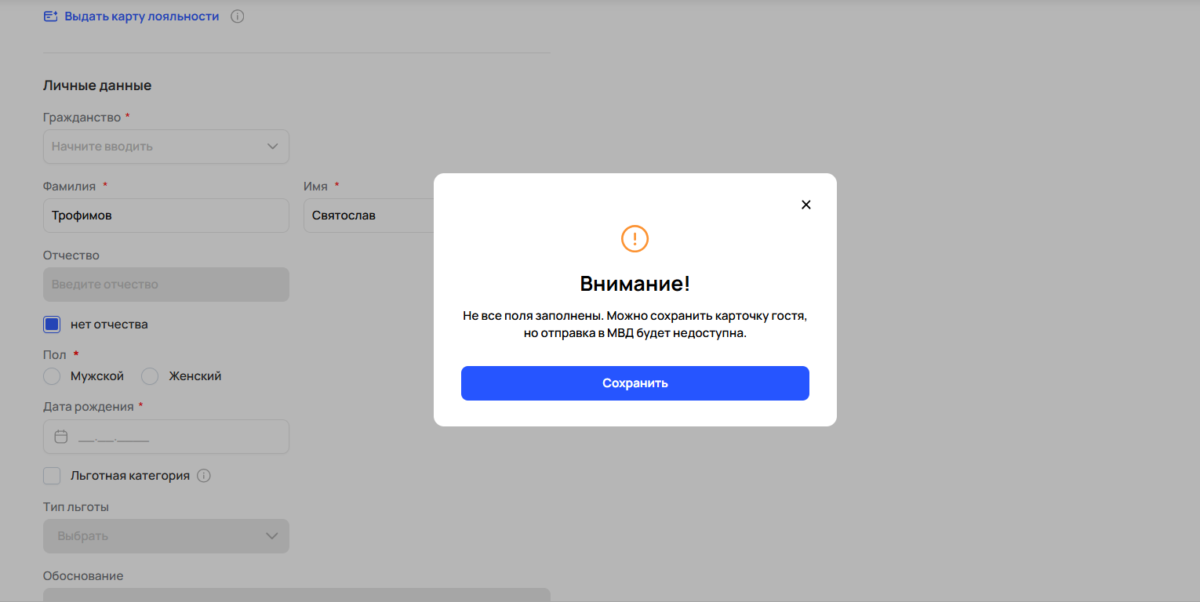Click the loyalty card icon
Screen dimensions: 1200x602
point(51,17)
